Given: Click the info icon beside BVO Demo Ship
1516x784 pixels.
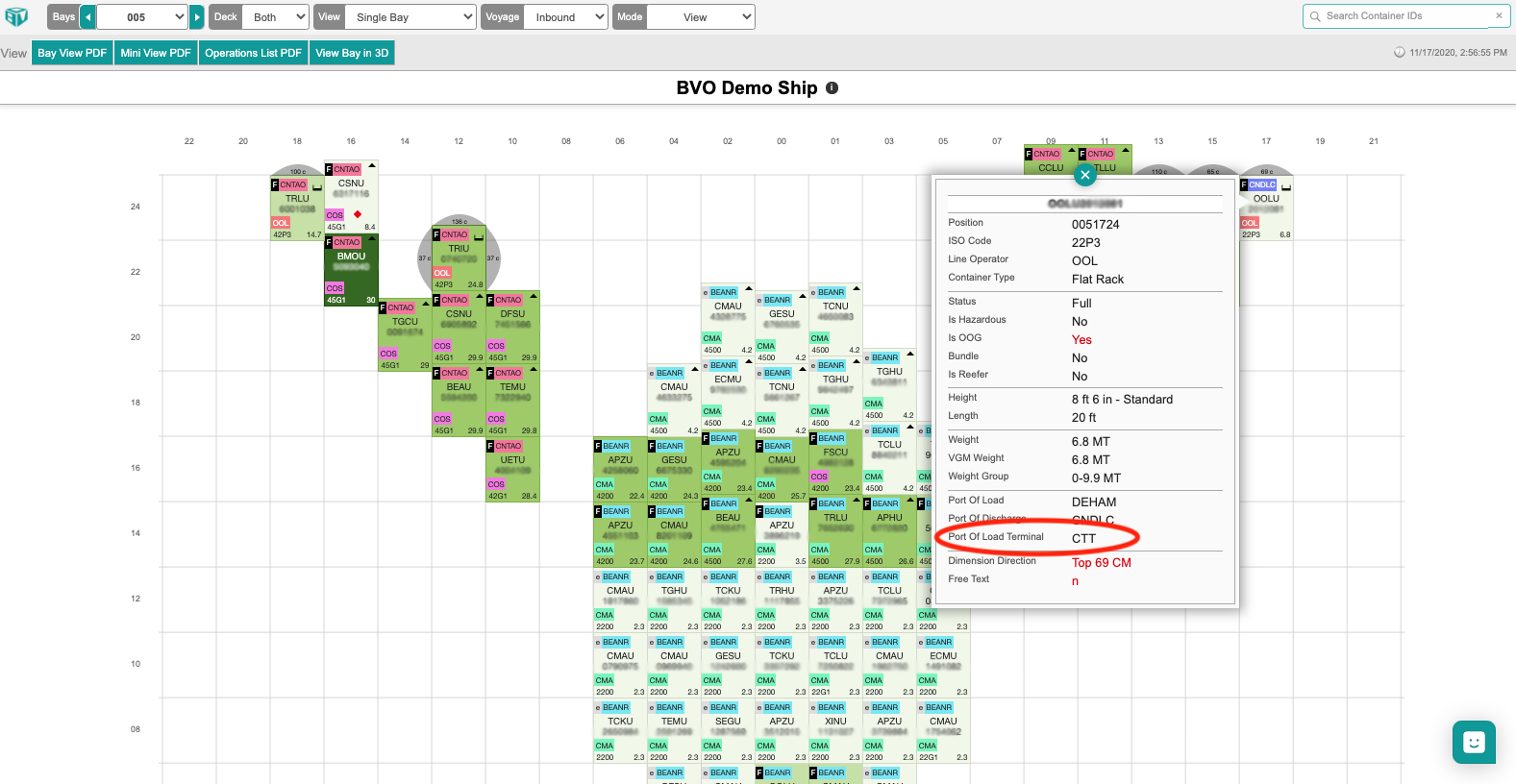Looking at the screenshot, I should (833, 87).
